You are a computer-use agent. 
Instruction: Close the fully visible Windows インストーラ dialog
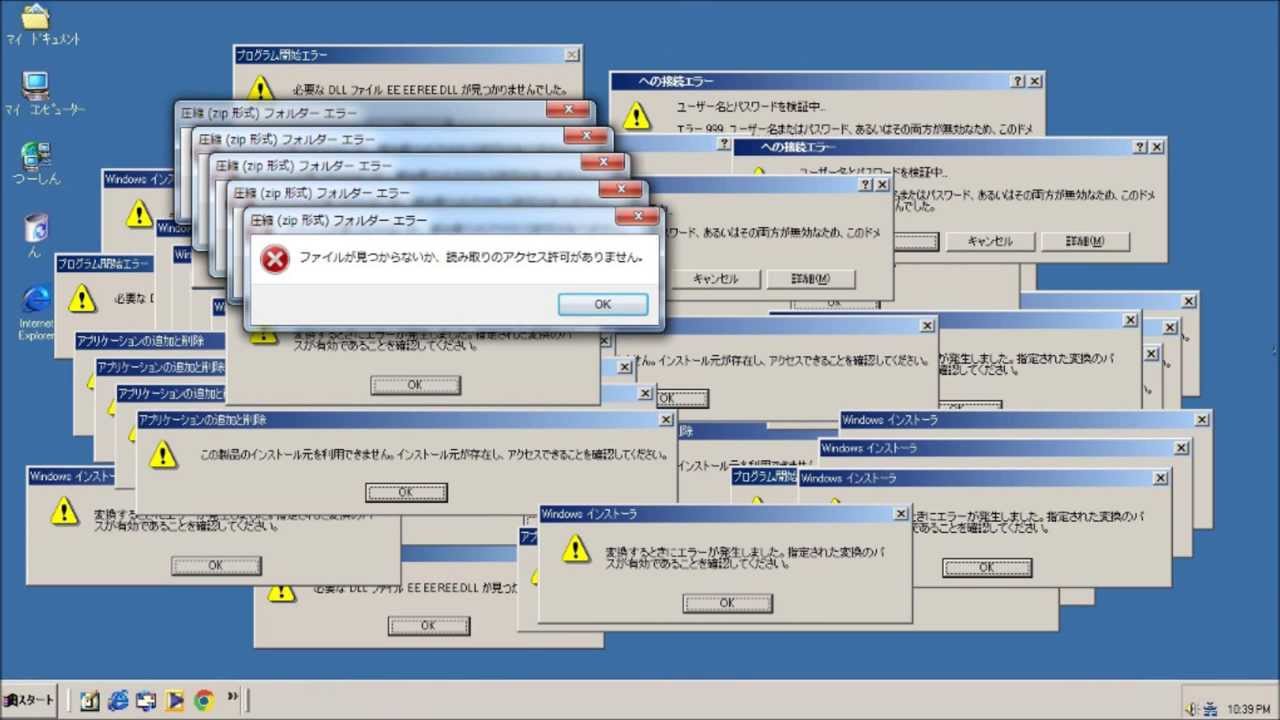900,513
